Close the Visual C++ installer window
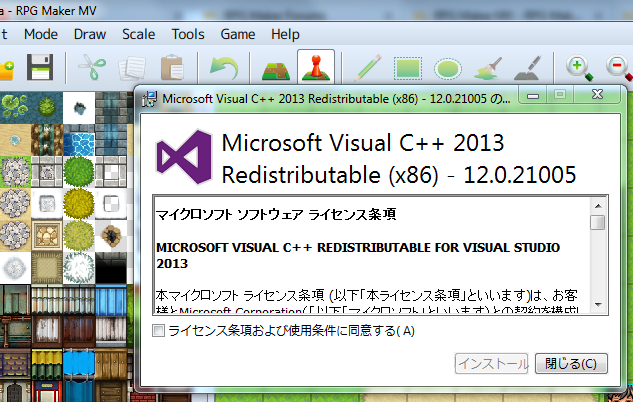 pos(597,95)
